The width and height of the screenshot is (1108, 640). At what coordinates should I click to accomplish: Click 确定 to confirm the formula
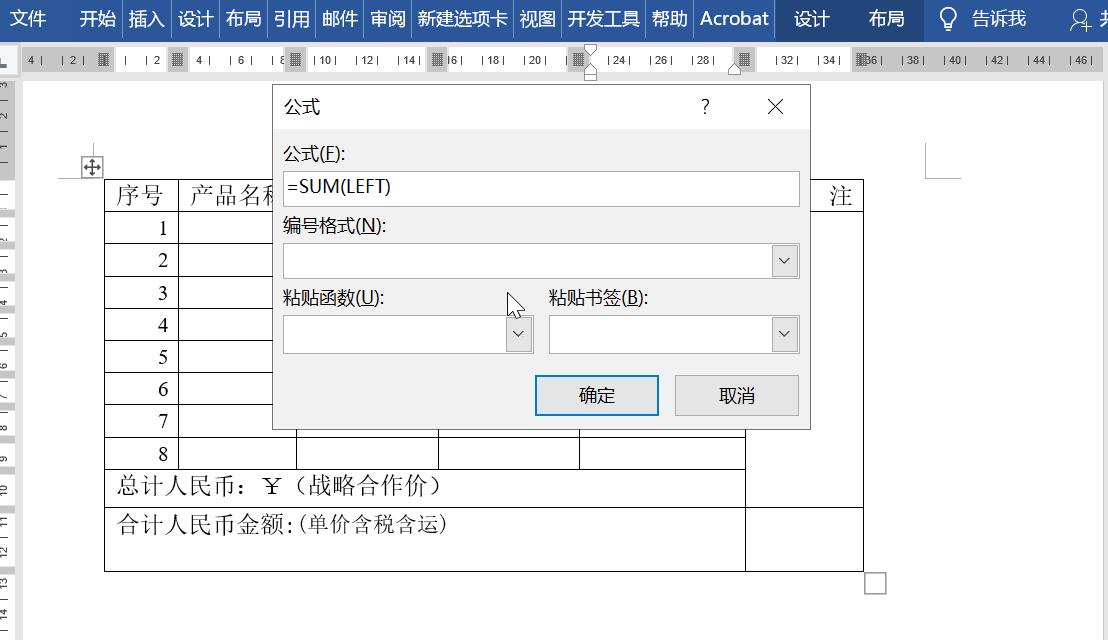(x=596, y=395)
